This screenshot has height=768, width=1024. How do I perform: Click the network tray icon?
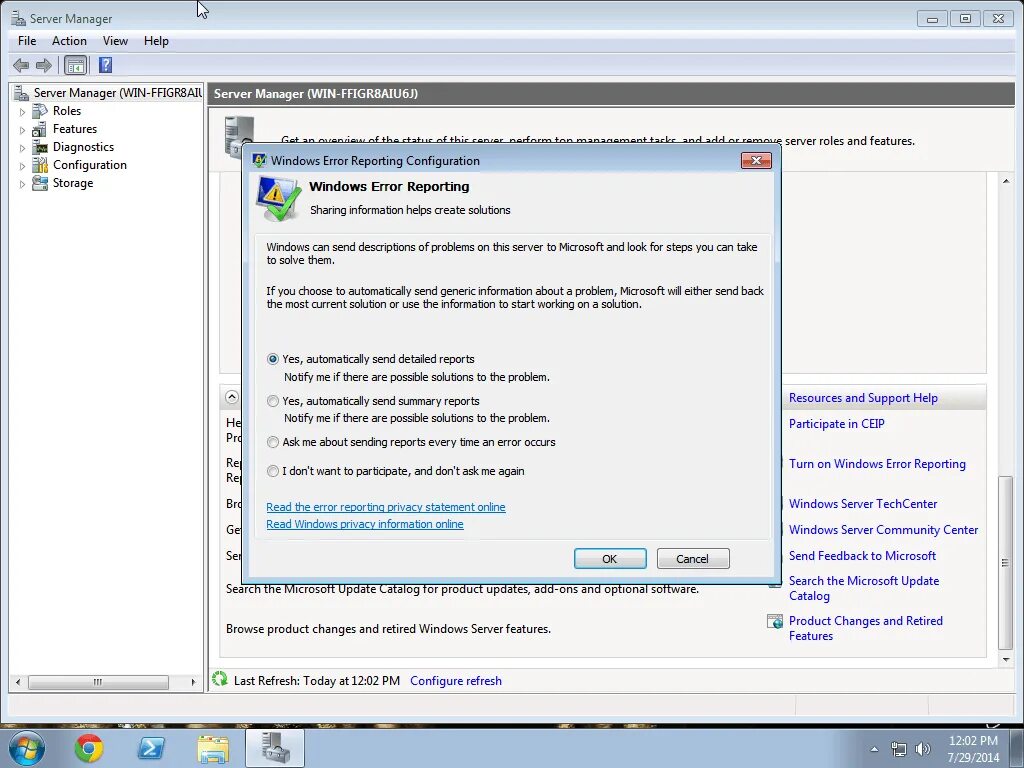[x=899, y=749]
